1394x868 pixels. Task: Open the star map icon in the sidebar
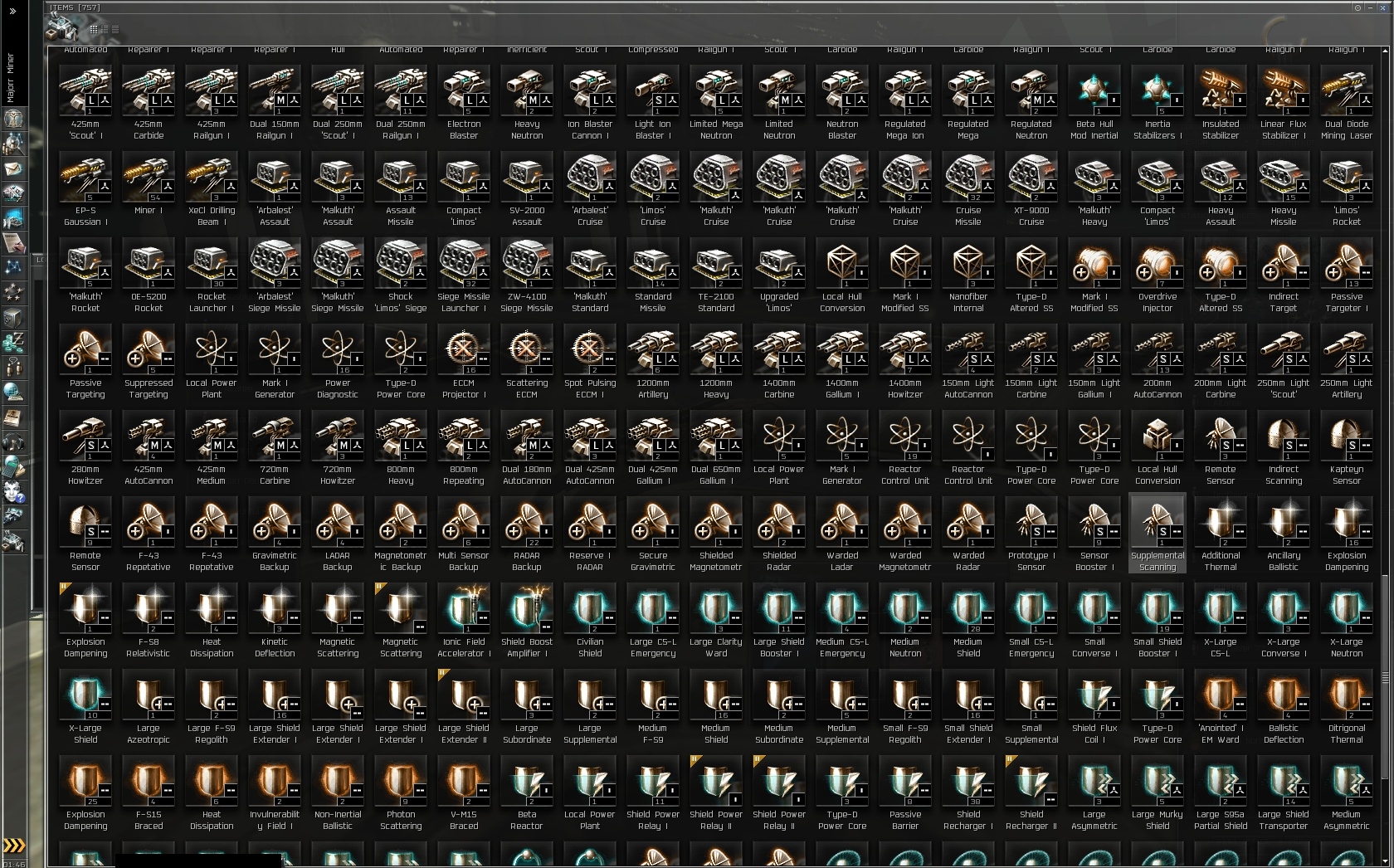(x=13, y=267)
